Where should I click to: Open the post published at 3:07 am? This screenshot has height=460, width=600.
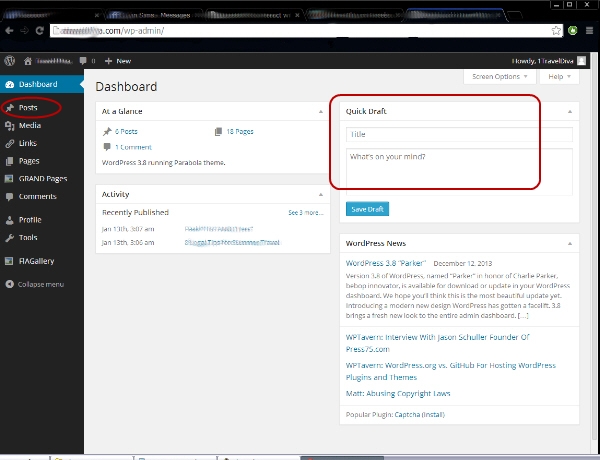click(x=218, y=229)
